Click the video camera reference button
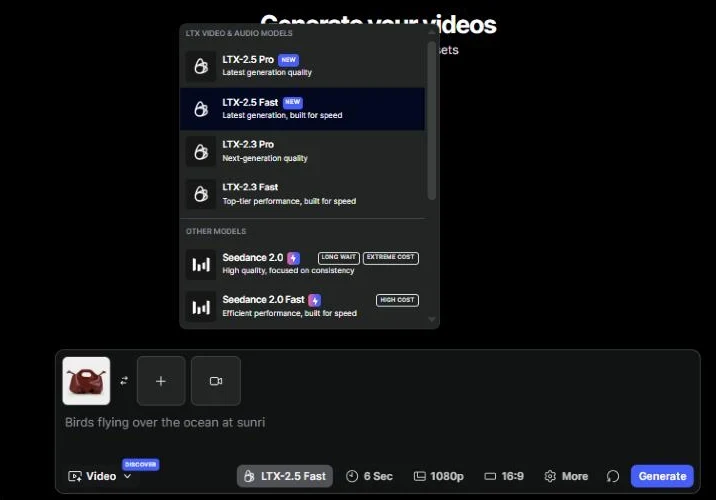Screen dimensions: 716x500 216,381
